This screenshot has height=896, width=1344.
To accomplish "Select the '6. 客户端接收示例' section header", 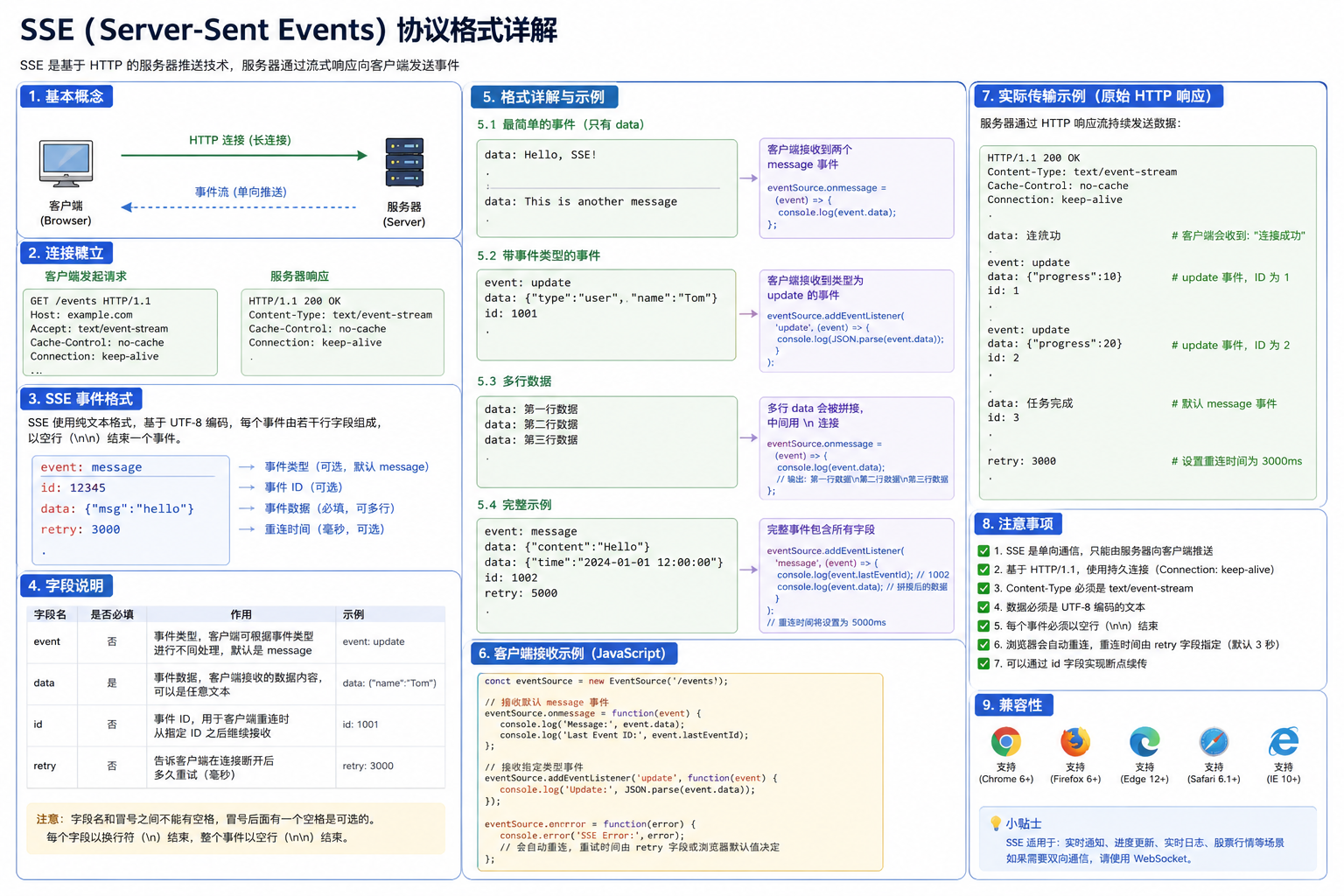I will tap(573, 654).
